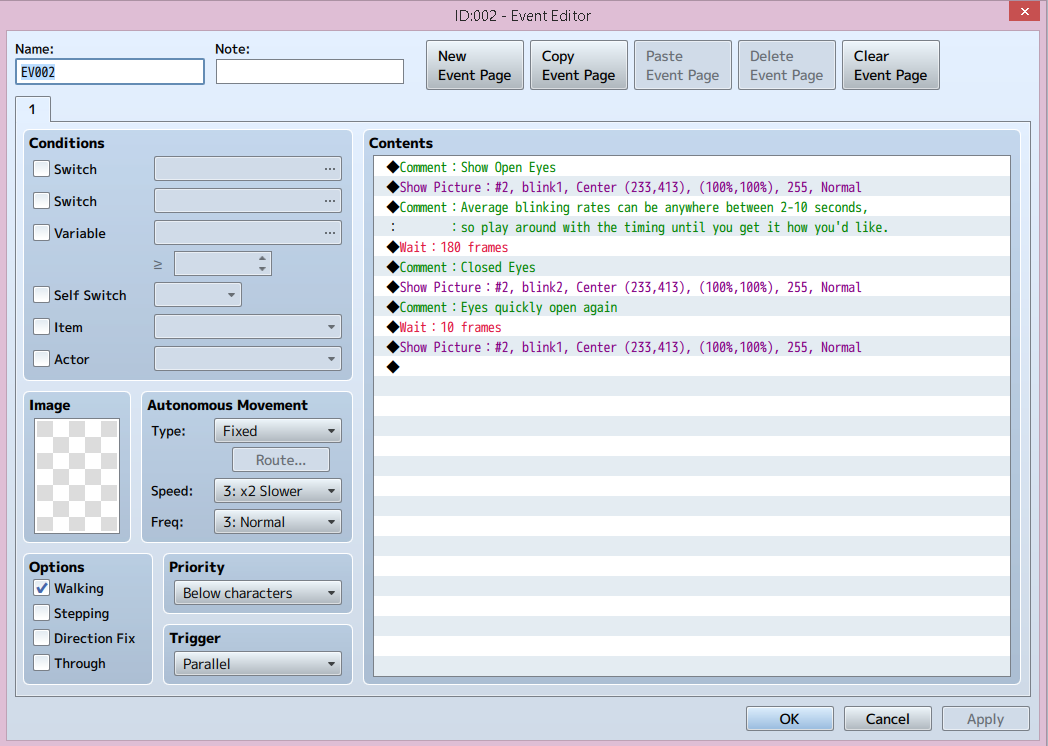Tick the Variable condition checkbox
This screenshot has height=746, width=1048.
(41, 233)
